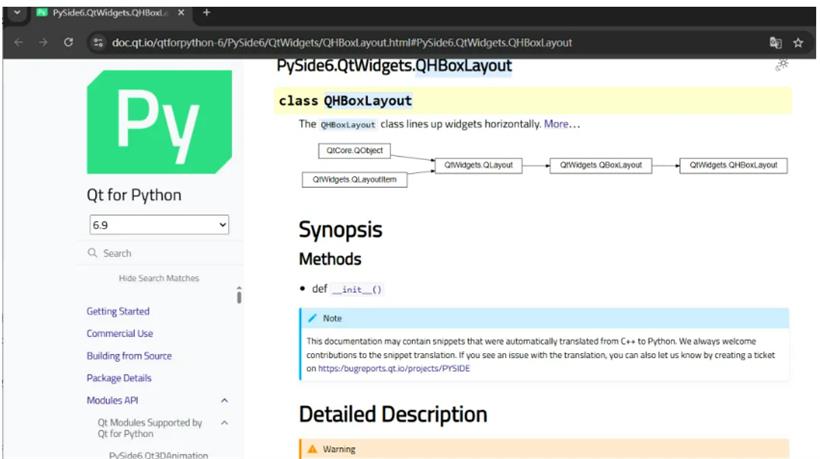The width and height of the screenshot is (820, 459).
Task: Click the translate page icon
Action: point(776,43)
